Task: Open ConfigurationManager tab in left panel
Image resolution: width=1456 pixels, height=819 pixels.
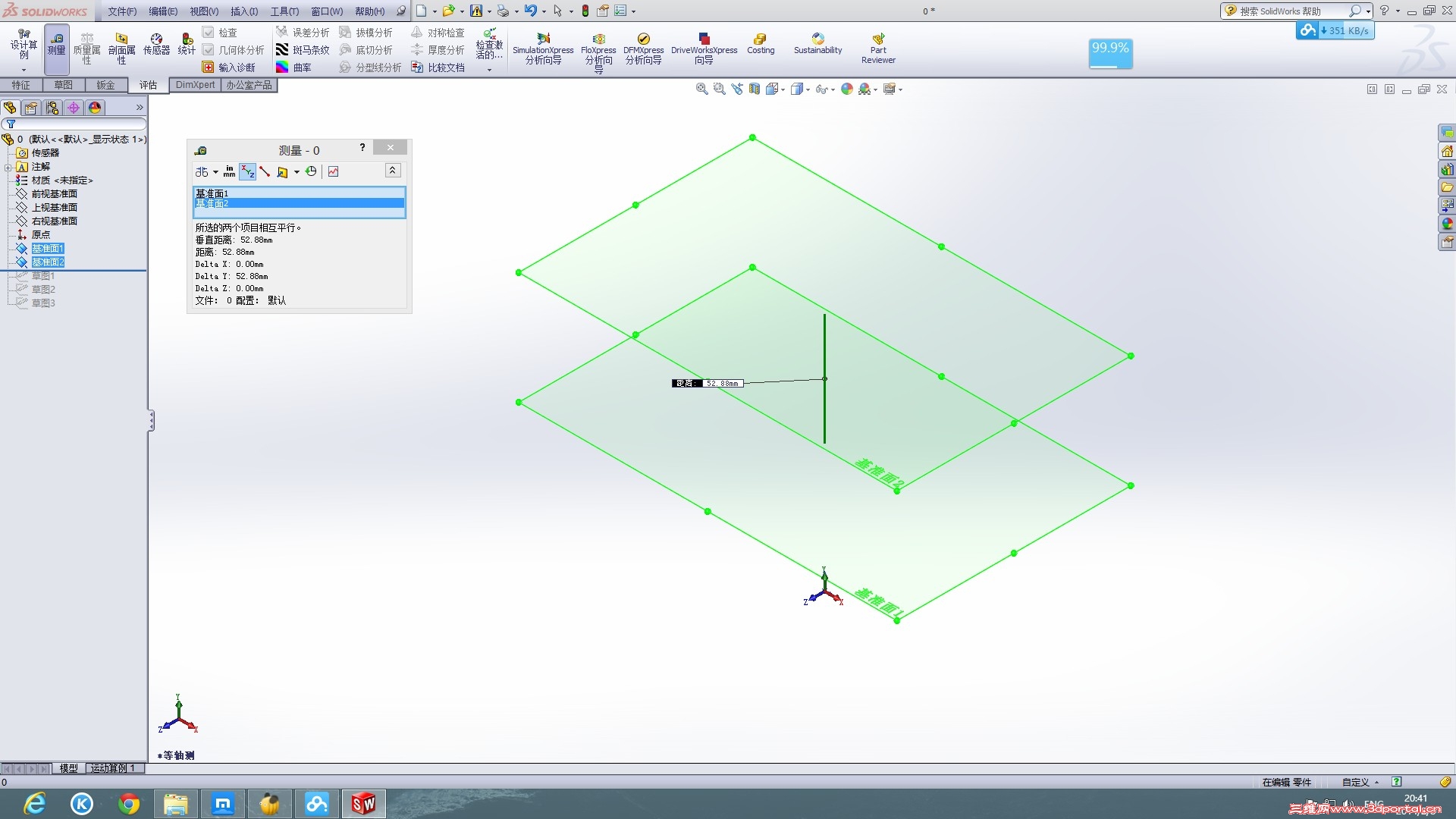Action: [52, 108]
